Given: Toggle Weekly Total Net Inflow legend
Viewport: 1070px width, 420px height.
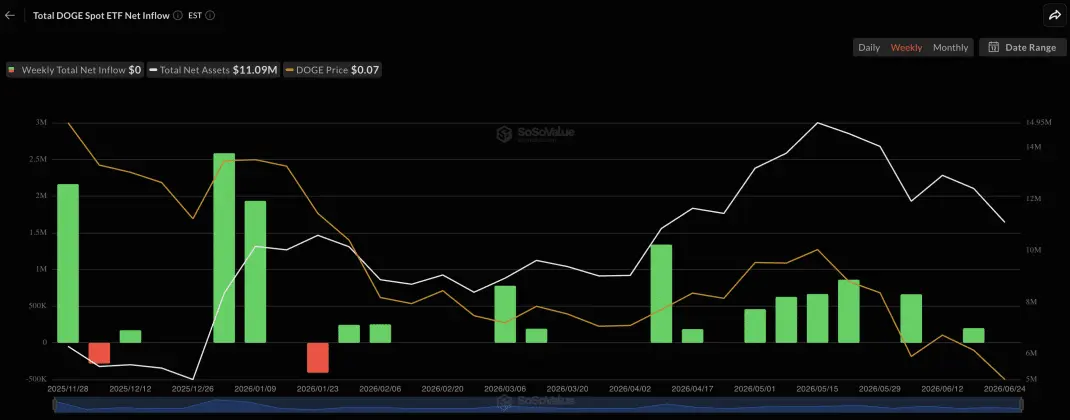Looking at the screenshot, I should [75, 70].
